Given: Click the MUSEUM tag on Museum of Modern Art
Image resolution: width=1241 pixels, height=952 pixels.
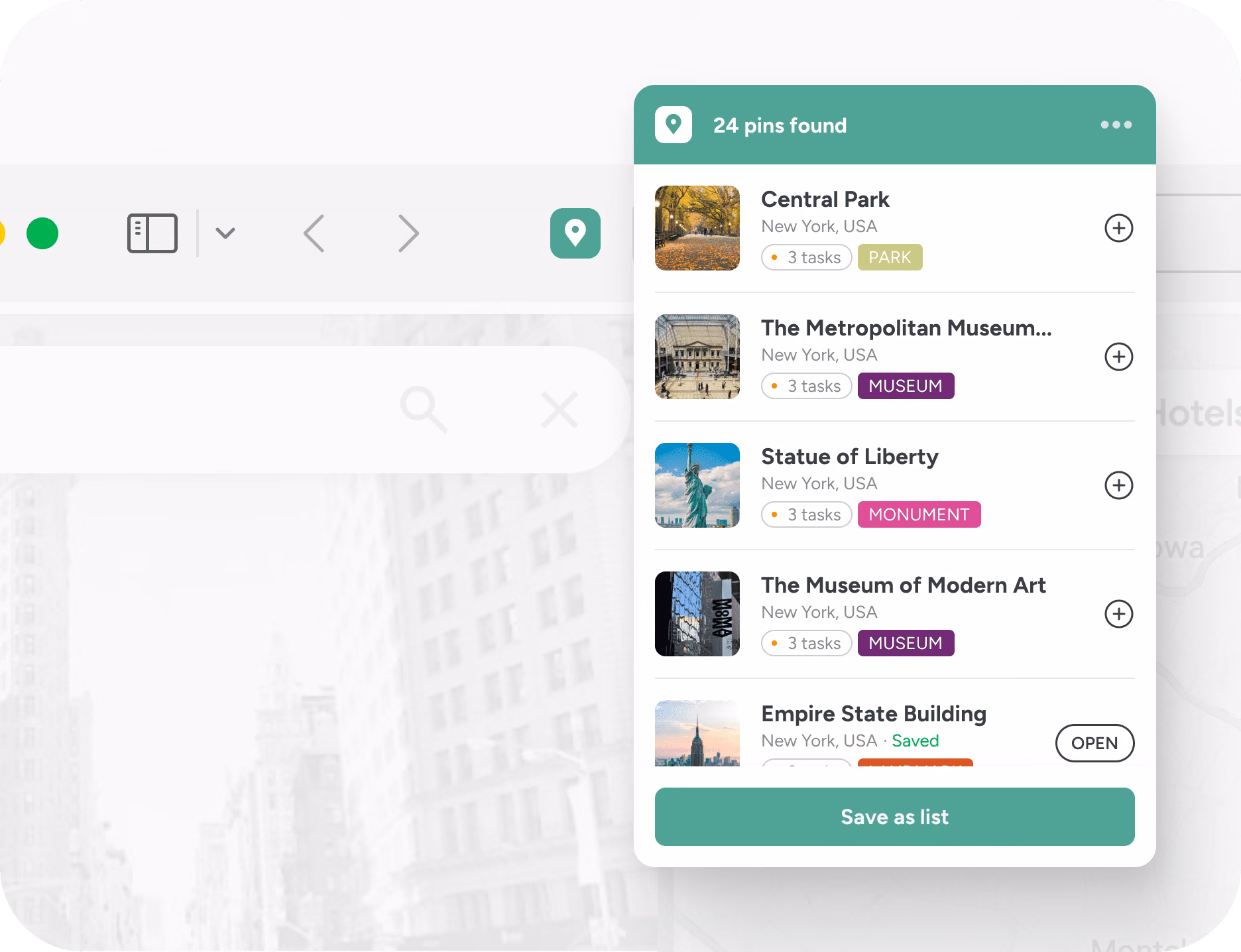Looking at the screenshot, I should pos(906,643).
